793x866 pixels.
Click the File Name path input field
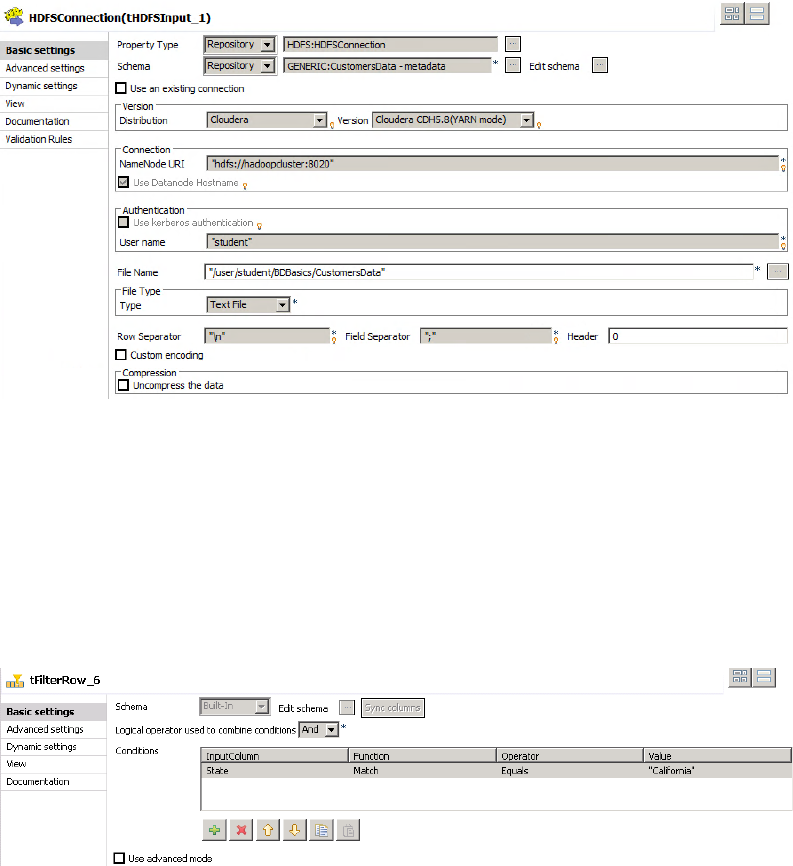tap(479, 272)
